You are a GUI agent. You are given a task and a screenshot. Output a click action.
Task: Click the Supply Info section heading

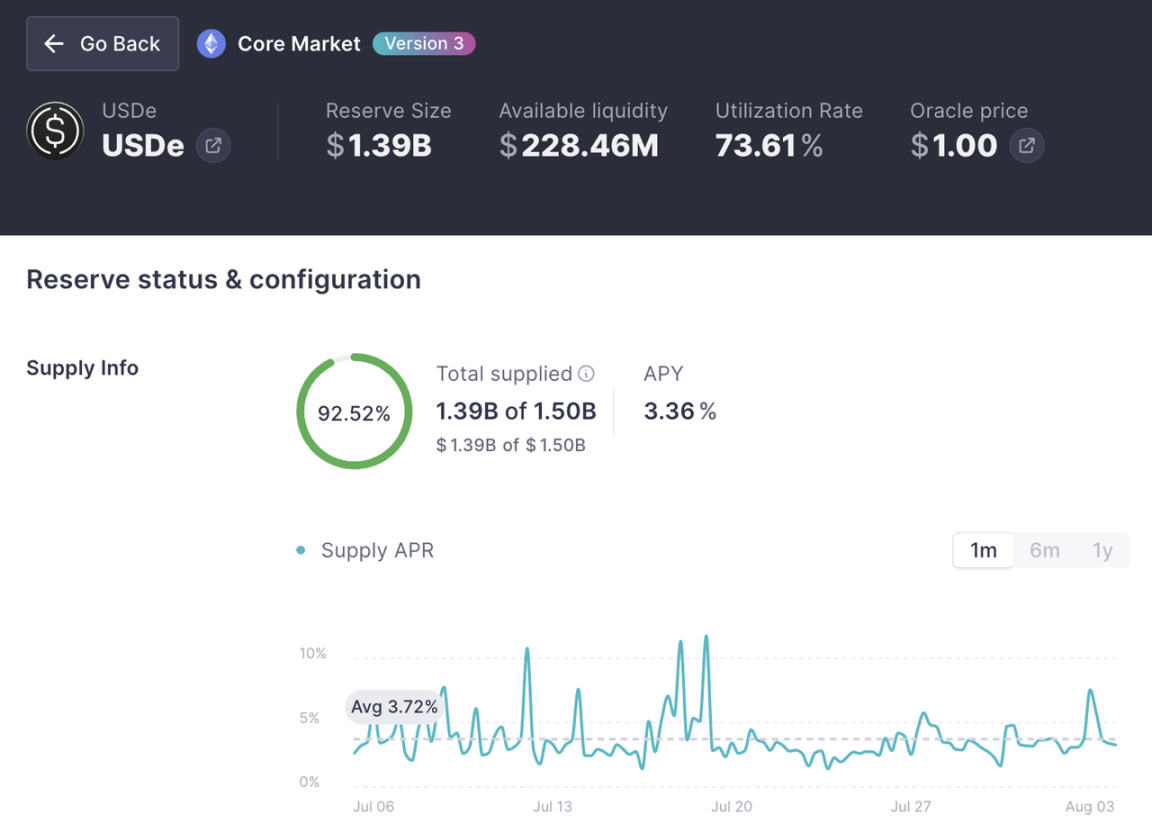[82, 368]
